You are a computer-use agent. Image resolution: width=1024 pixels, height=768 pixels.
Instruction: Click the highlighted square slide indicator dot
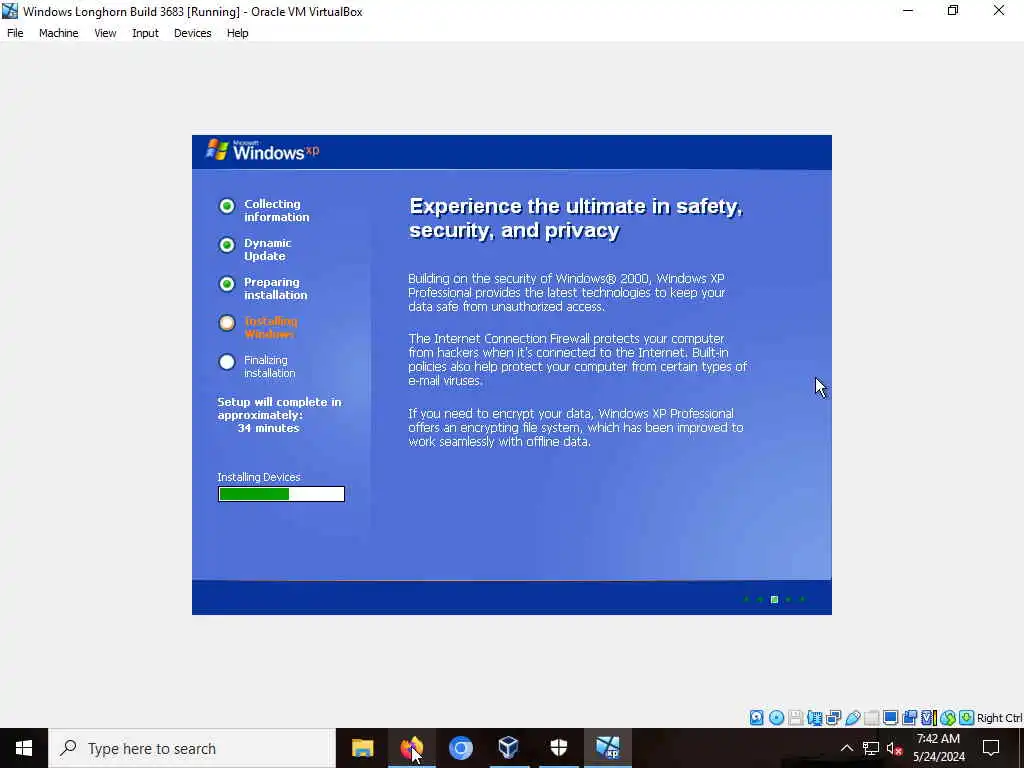tap(774, 600)
